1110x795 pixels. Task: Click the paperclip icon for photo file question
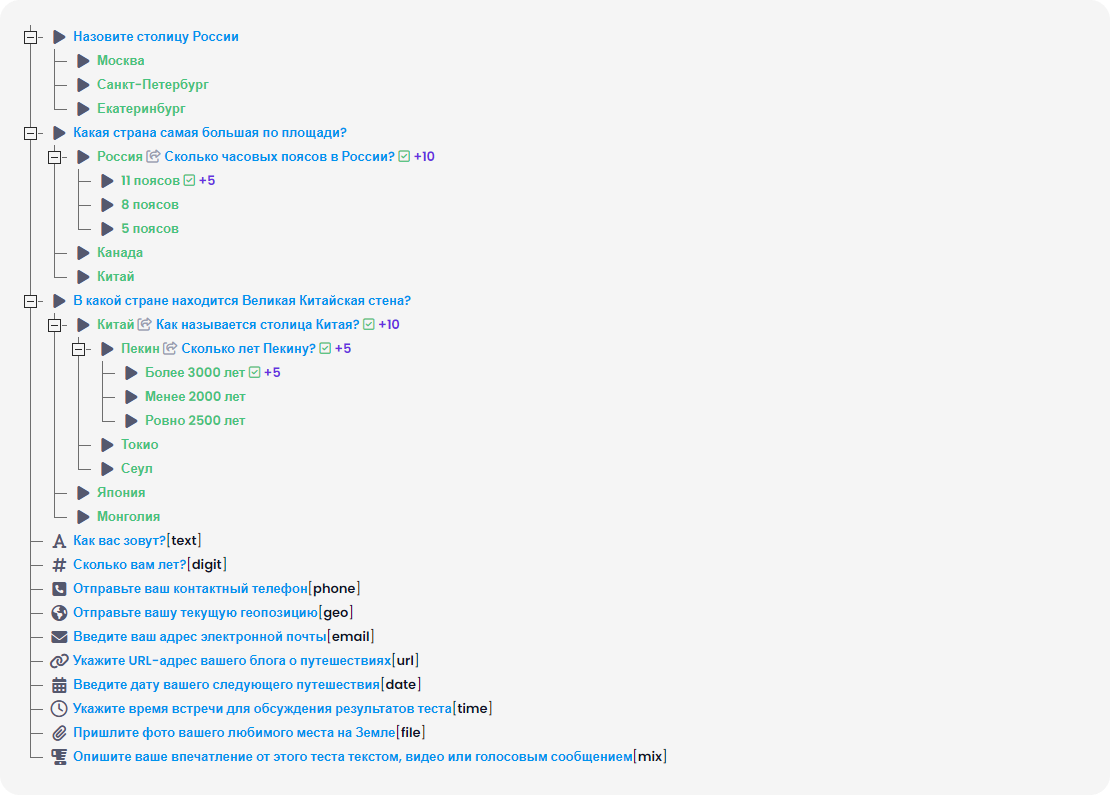(59, 733)
